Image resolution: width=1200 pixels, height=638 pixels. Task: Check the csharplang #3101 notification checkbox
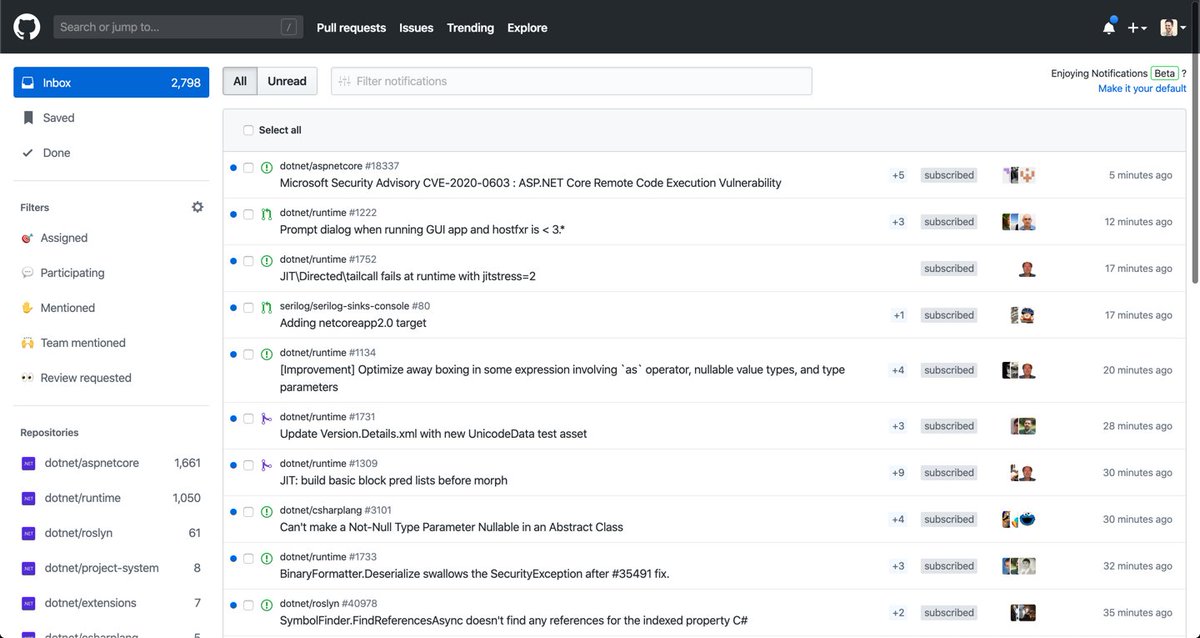[248, 511]
